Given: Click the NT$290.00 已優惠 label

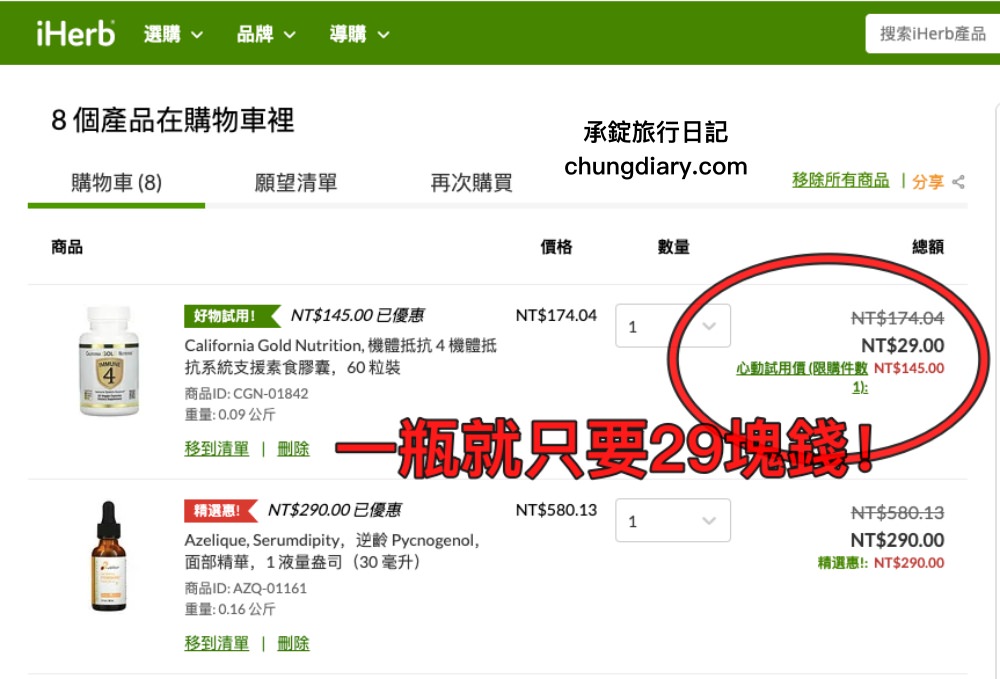Looking at the screenshot, I should pyautogui.click(x=334, y=510).
